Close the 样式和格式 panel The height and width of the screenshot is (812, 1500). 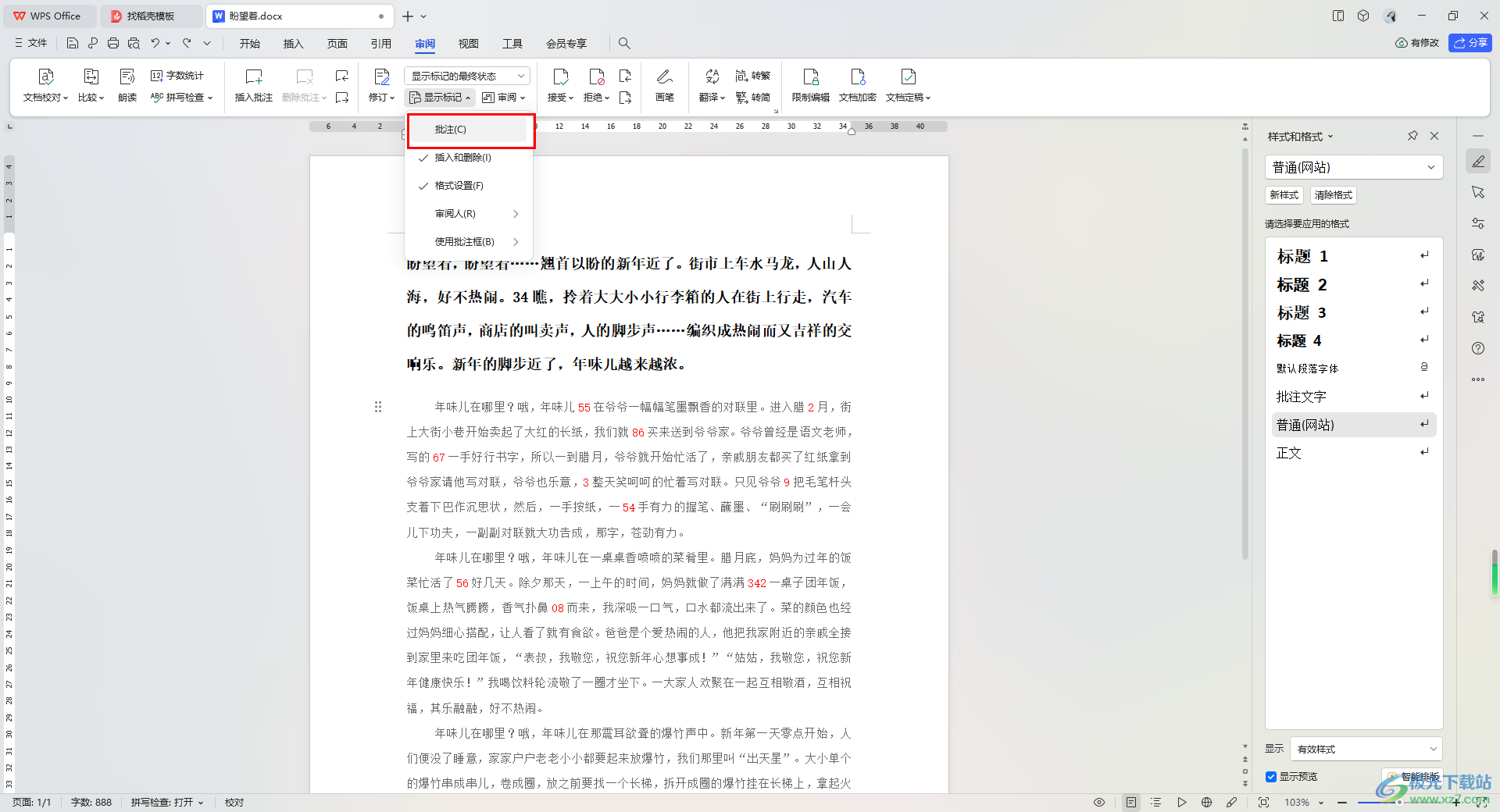[1434, 136]
